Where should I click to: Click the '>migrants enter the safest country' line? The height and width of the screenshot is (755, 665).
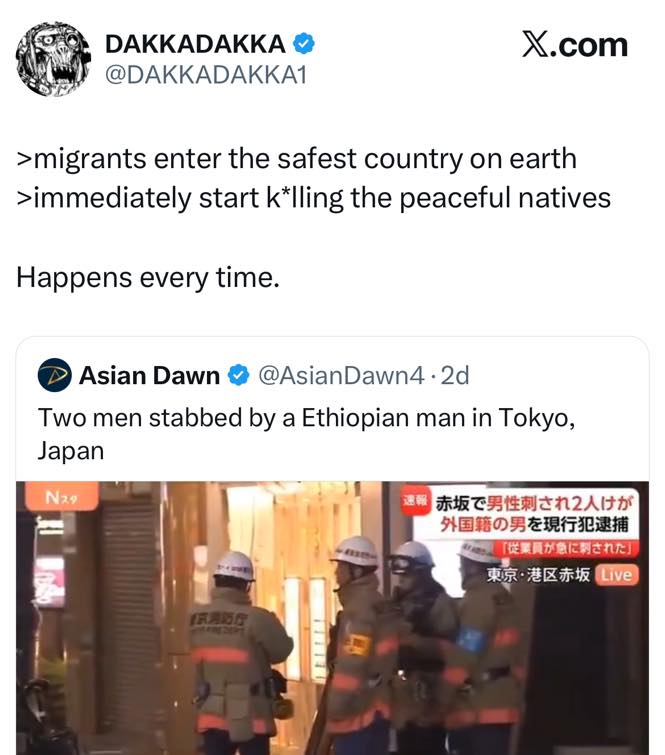point(297,159)
